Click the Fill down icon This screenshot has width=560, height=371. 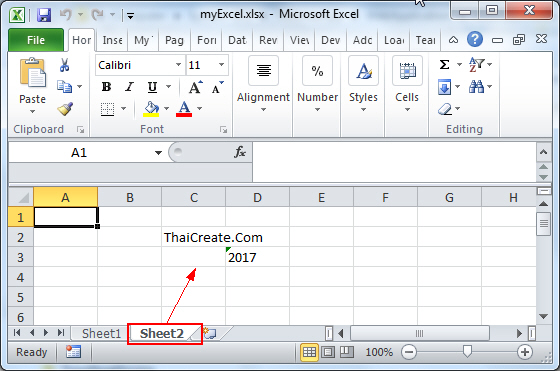coord(444,87)
